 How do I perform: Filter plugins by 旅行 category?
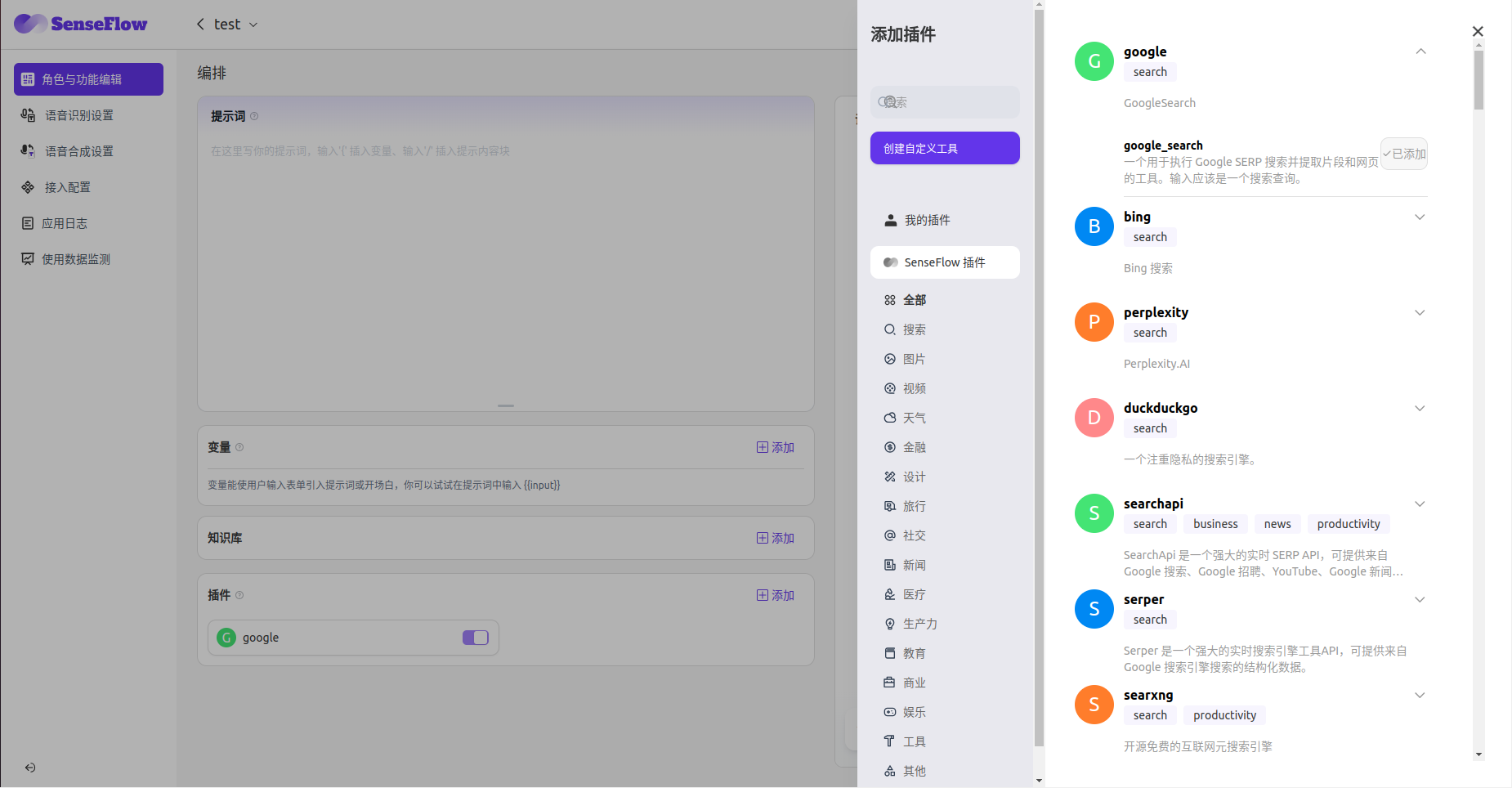coord(906,506)
